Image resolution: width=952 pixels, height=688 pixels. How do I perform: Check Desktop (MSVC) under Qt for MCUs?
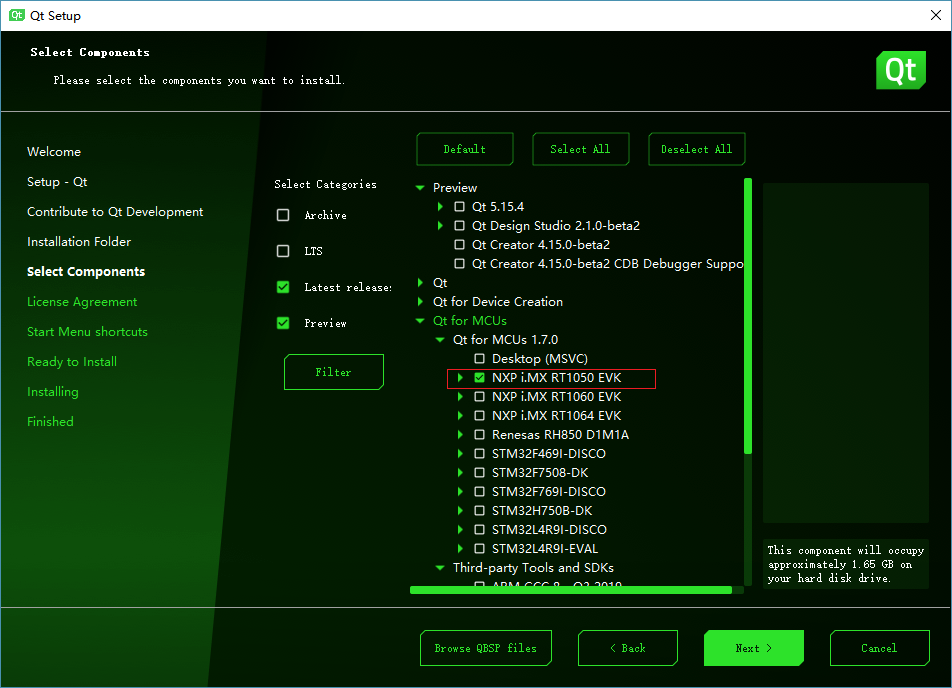coord(480,358)
